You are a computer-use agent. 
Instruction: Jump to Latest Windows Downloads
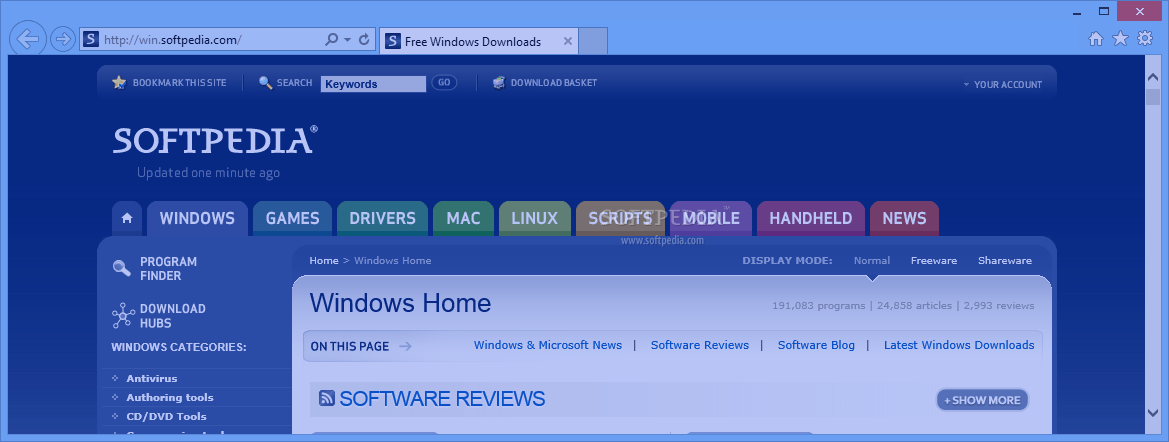point(959,345)
